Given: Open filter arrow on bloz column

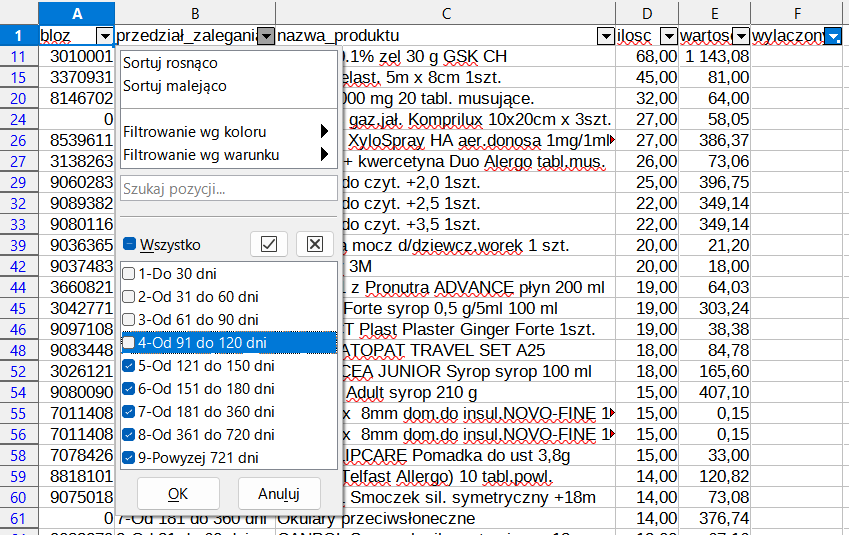Looking at the screenshot, I should pos(105,37).
